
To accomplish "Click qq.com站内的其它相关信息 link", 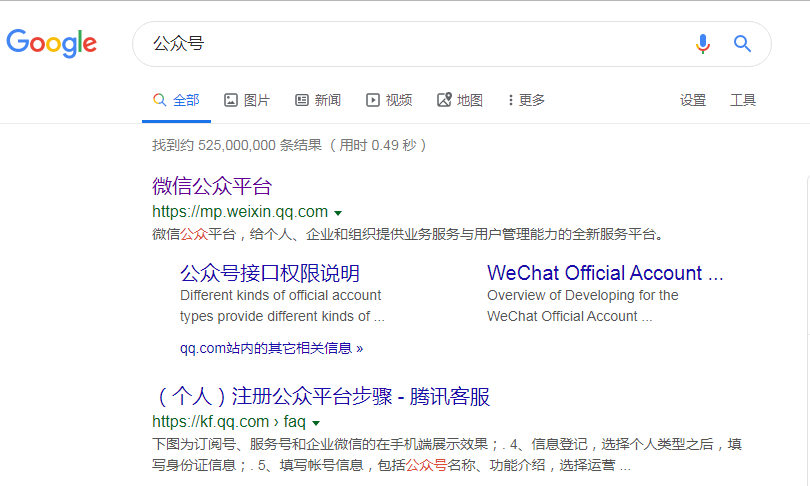I will (x=271, y=349).
